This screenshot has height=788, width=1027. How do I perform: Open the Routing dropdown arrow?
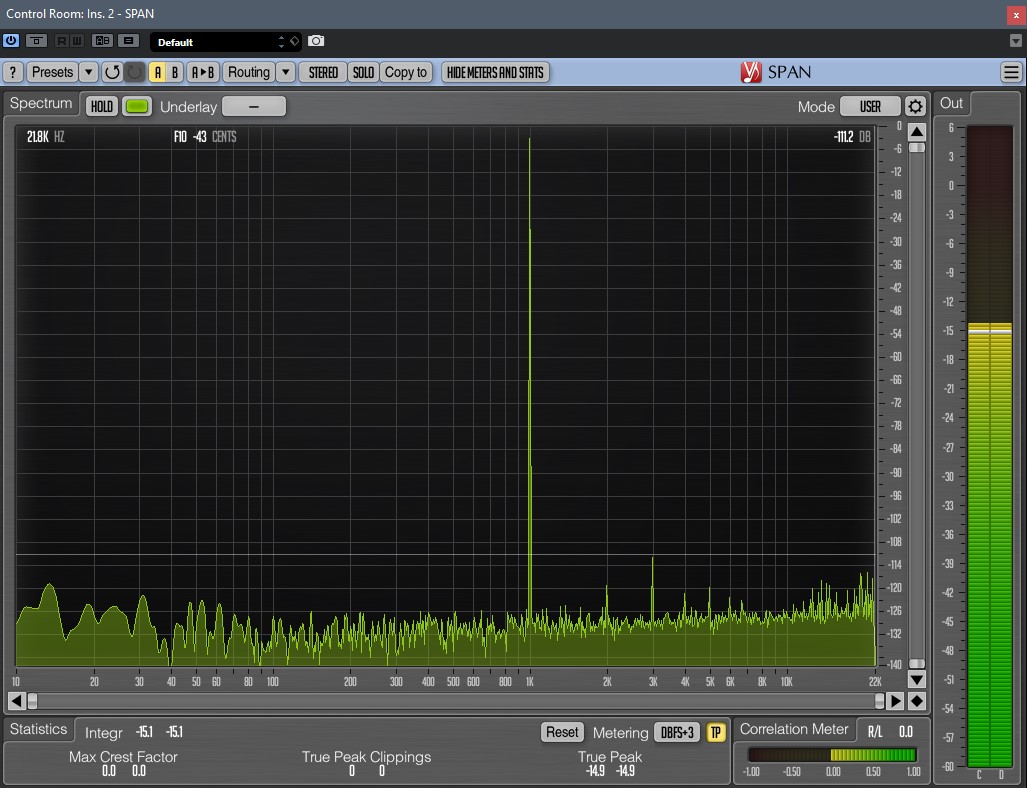286,72
